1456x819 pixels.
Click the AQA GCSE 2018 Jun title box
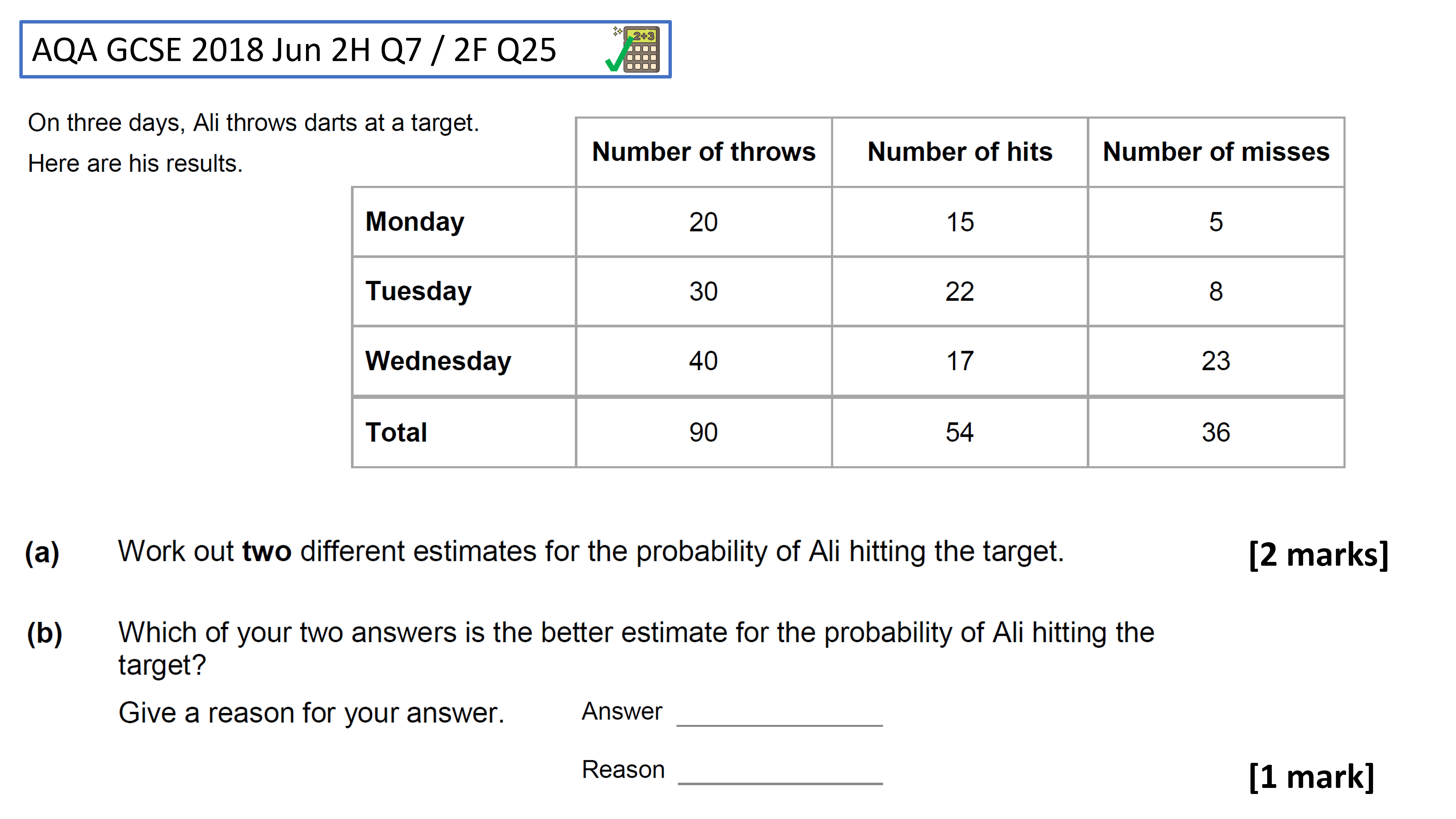click(345, 49)
